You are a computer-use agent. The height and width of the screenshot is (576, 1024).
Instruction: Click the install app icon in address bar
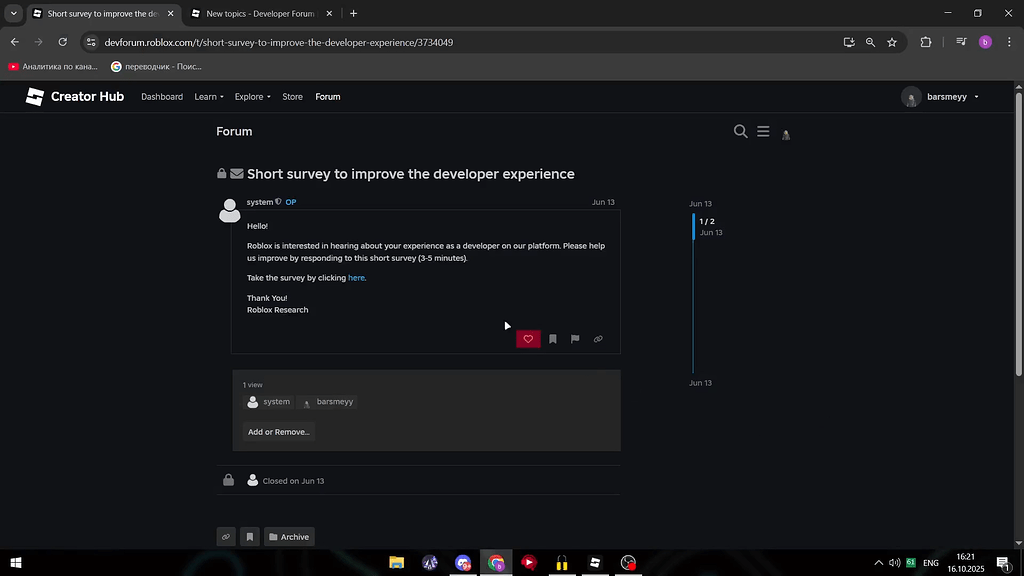(x=849, y=42)
